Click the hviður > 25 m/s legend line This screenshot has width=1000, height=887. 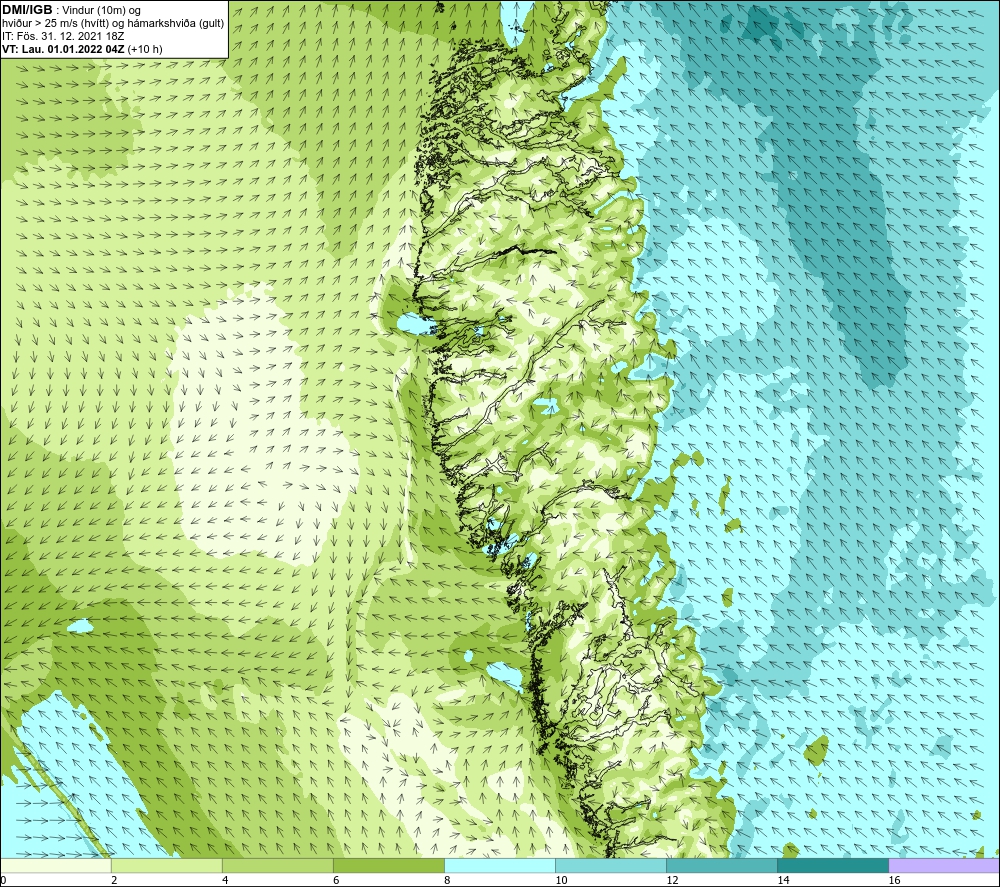(113, 24)
